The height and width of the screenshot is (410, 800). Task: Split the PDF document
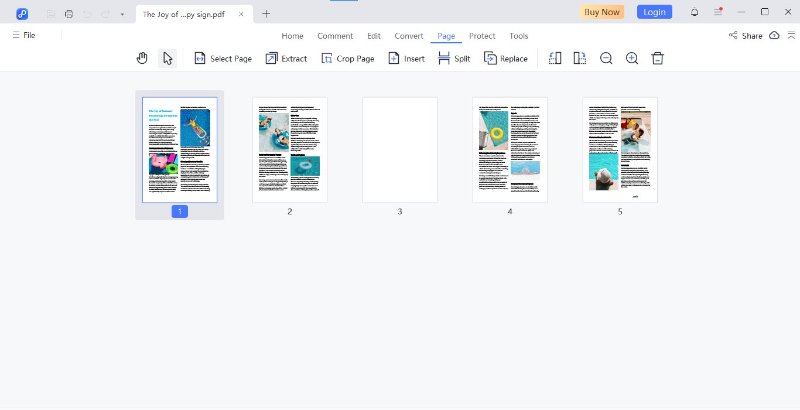click(454, 59)
